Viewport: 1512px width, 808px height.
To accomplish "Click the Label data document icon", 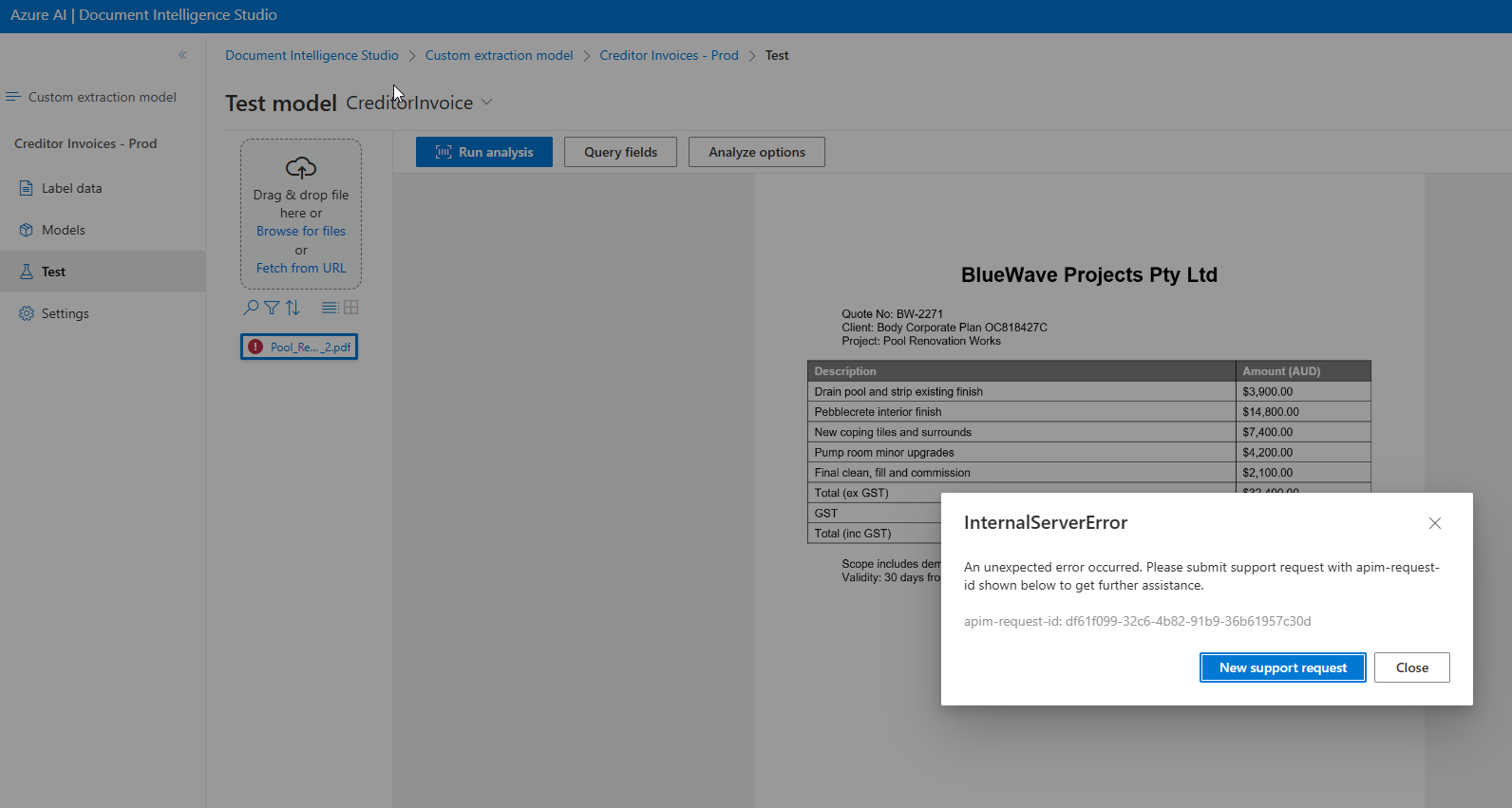I will [x=27, y=188].
